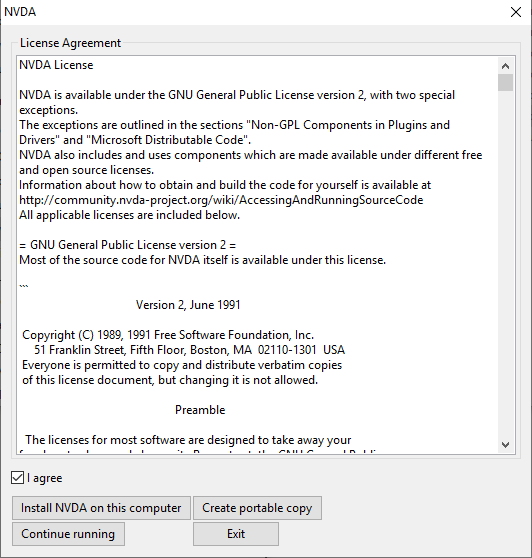The width and height of the screenshot is (532, 558).
Task: Uncheck the I agree checkbox
Action: pos(17,478)
